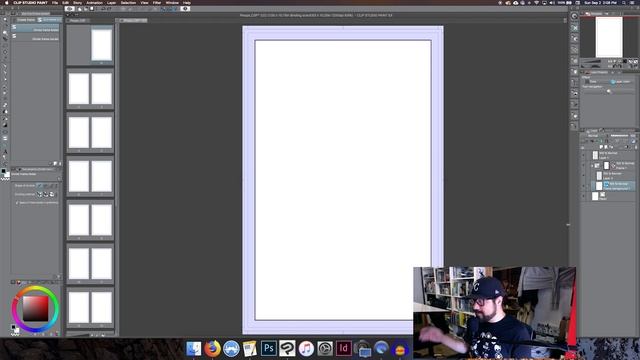Open Firefox from the dock
Viewport: 640px width, 360px height.
tap(212, 348)
